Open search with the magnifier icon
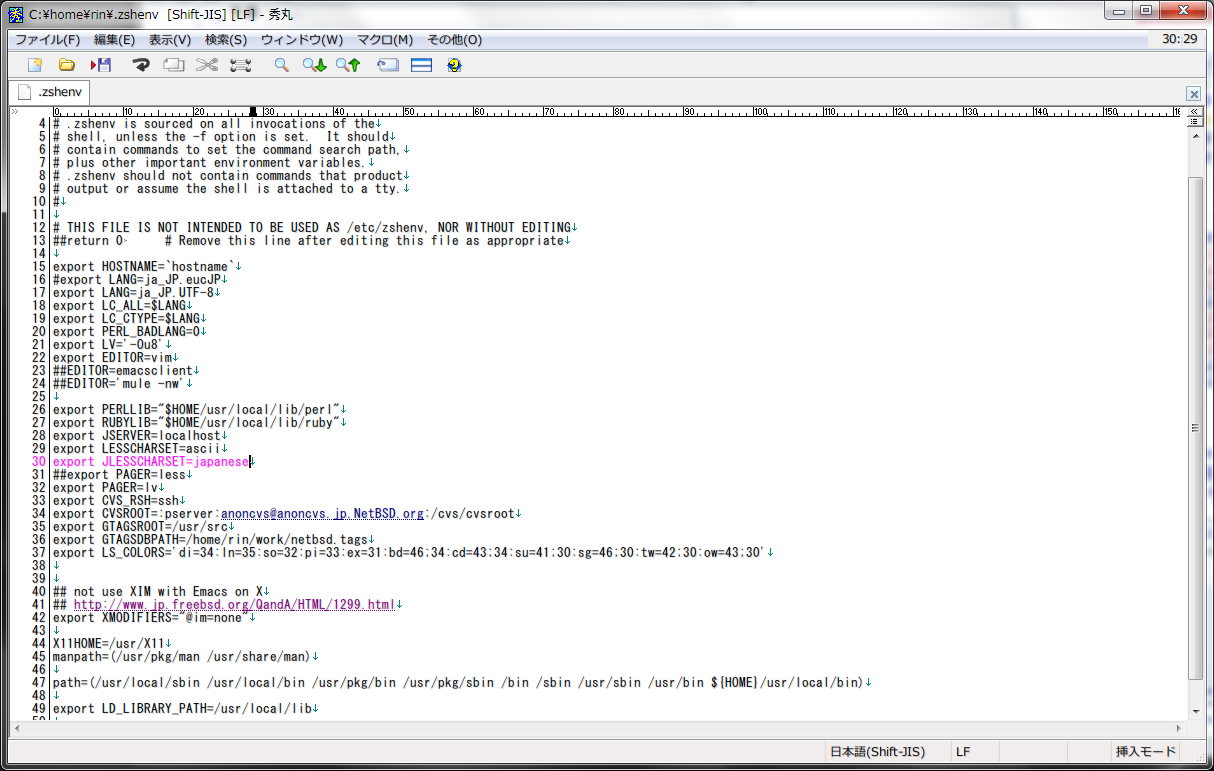Viewport: 1214px width, 771px height. (282, 65)
